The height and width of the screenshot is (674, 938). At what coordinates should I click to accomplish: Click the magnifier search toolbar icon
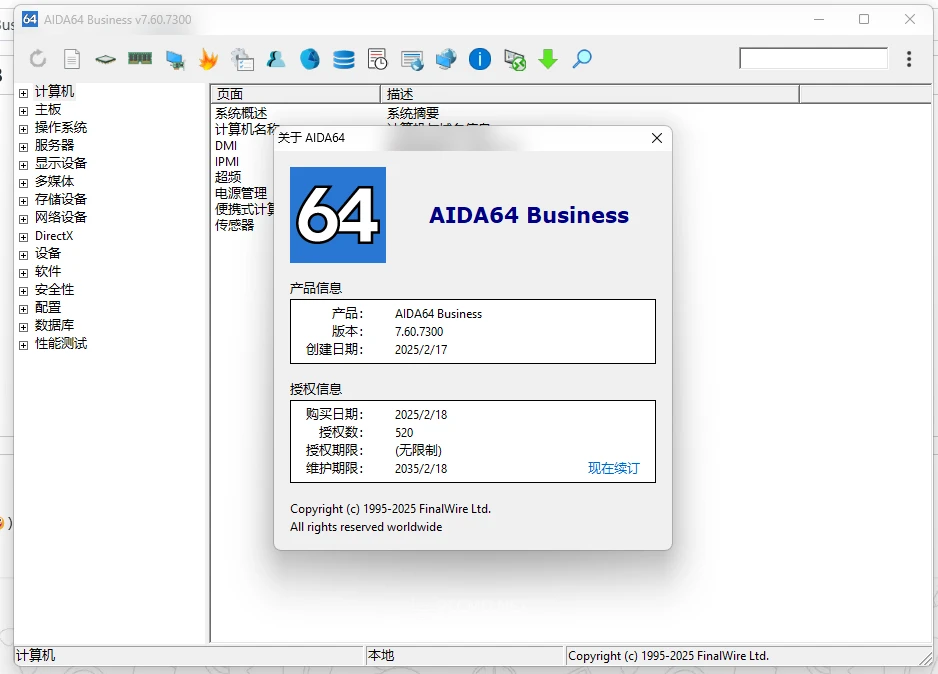[x=582, y=59]
